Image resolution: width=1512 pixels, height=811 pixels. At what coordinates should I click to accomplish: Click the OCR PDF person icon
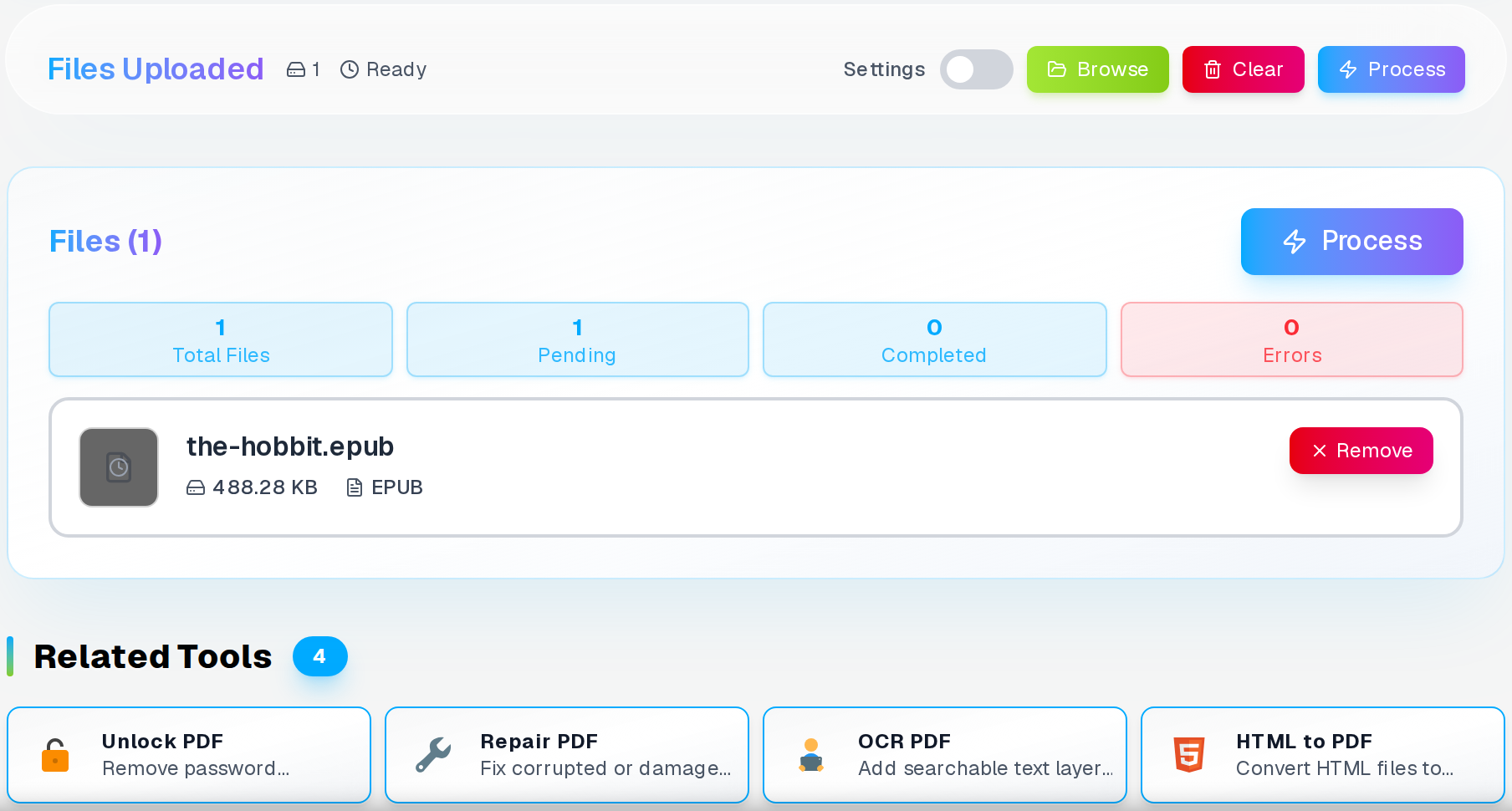(x=811, y=755)
